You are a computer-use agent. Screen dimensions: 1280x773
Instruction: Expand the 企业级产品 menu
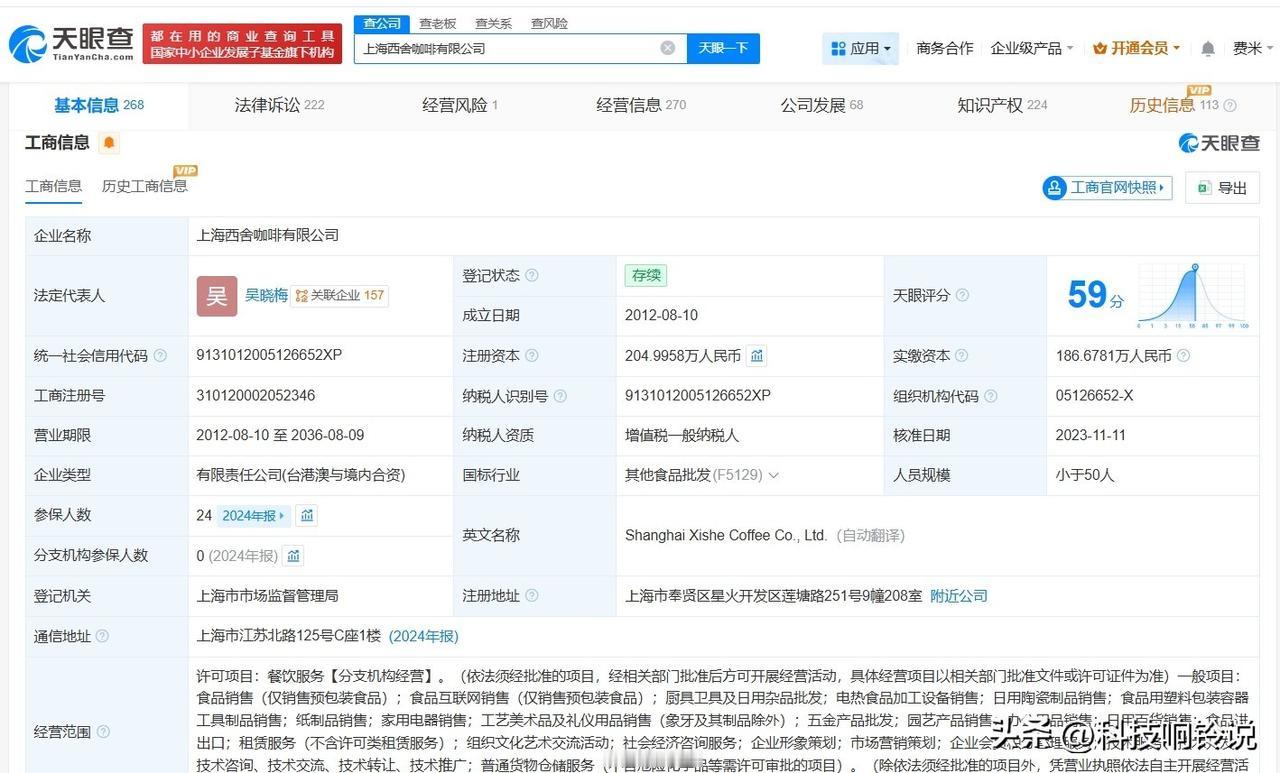[1032, 48]
